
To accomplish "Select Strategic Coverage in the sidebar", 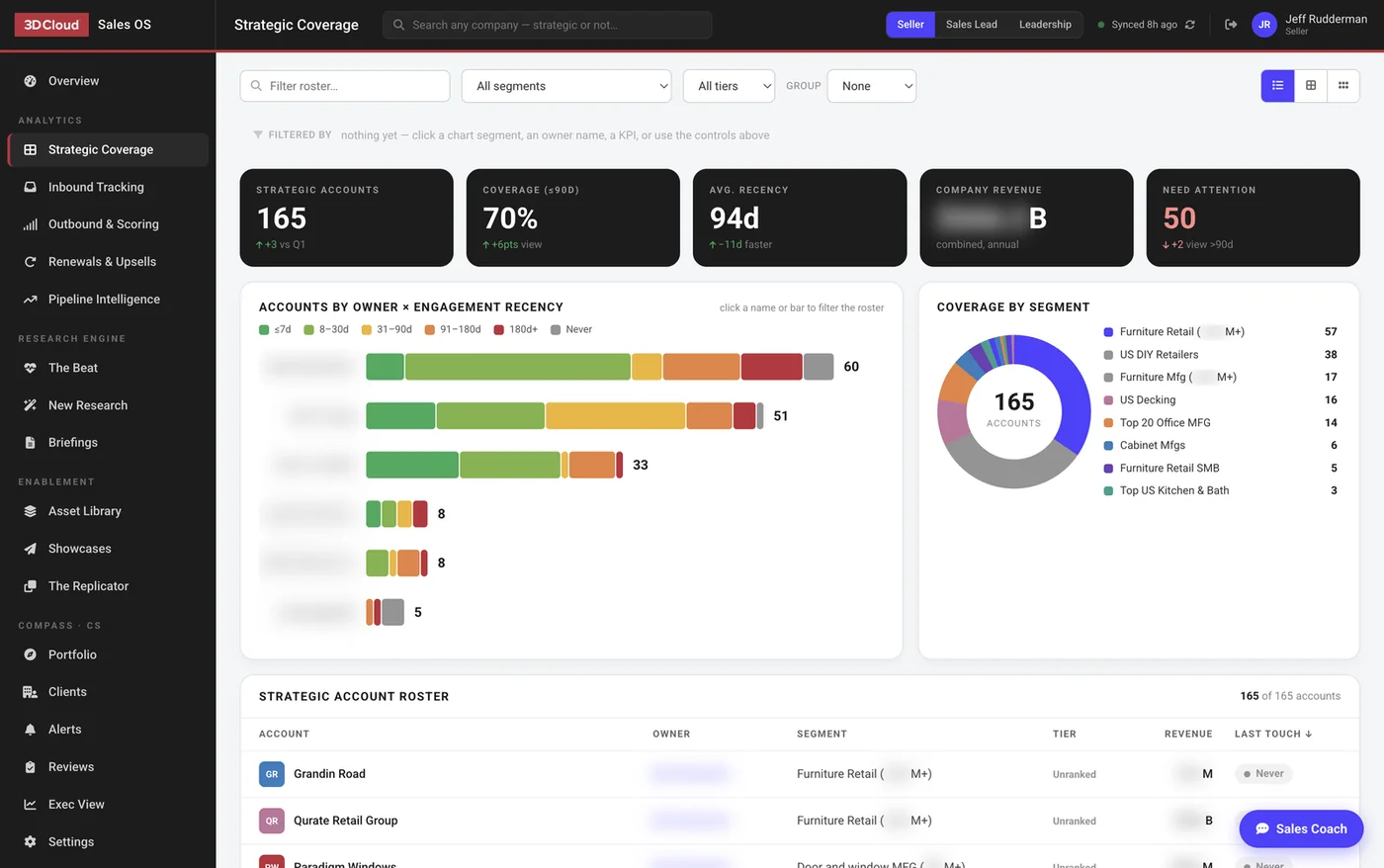I will pos(108,150).
